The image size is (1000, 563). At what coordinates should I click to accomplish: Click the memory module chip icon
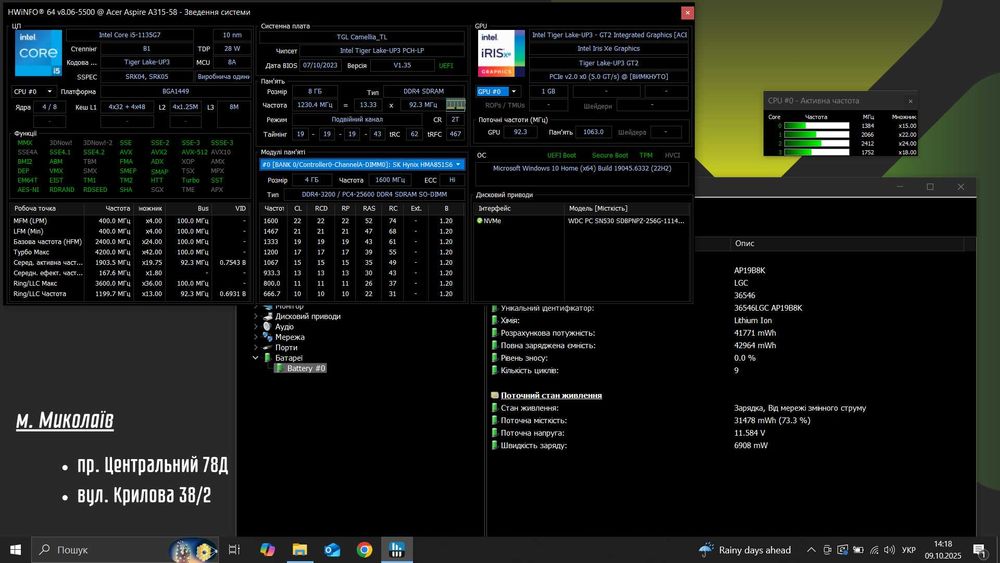(455, 104)
